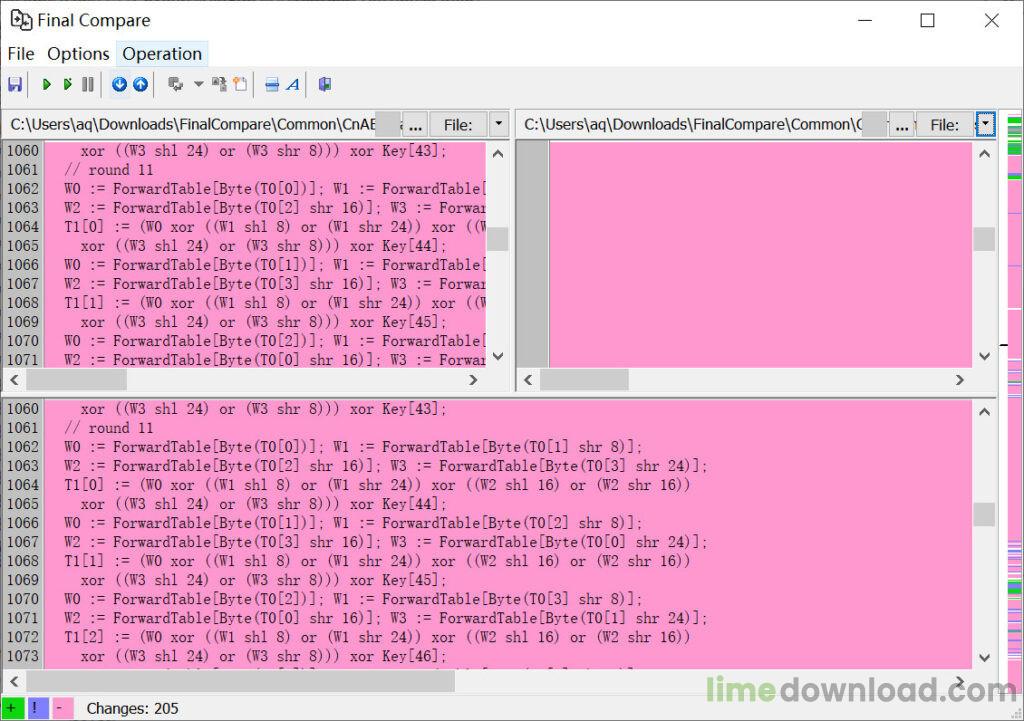Open the Operation menu
This screenshot has height=721, width=1024.
pos(162,54)
